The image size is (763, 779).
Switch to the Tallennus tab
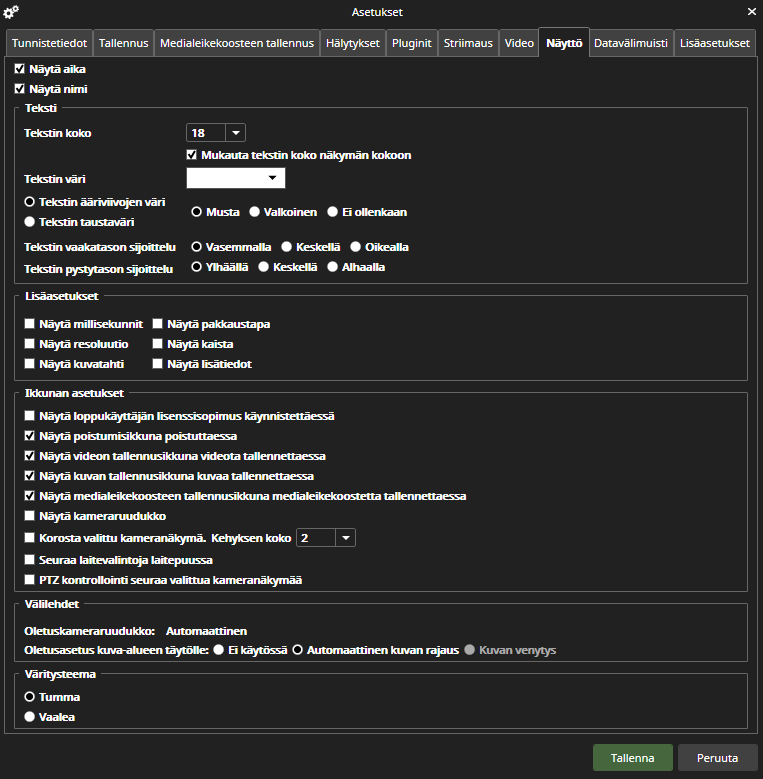point(124,43)
